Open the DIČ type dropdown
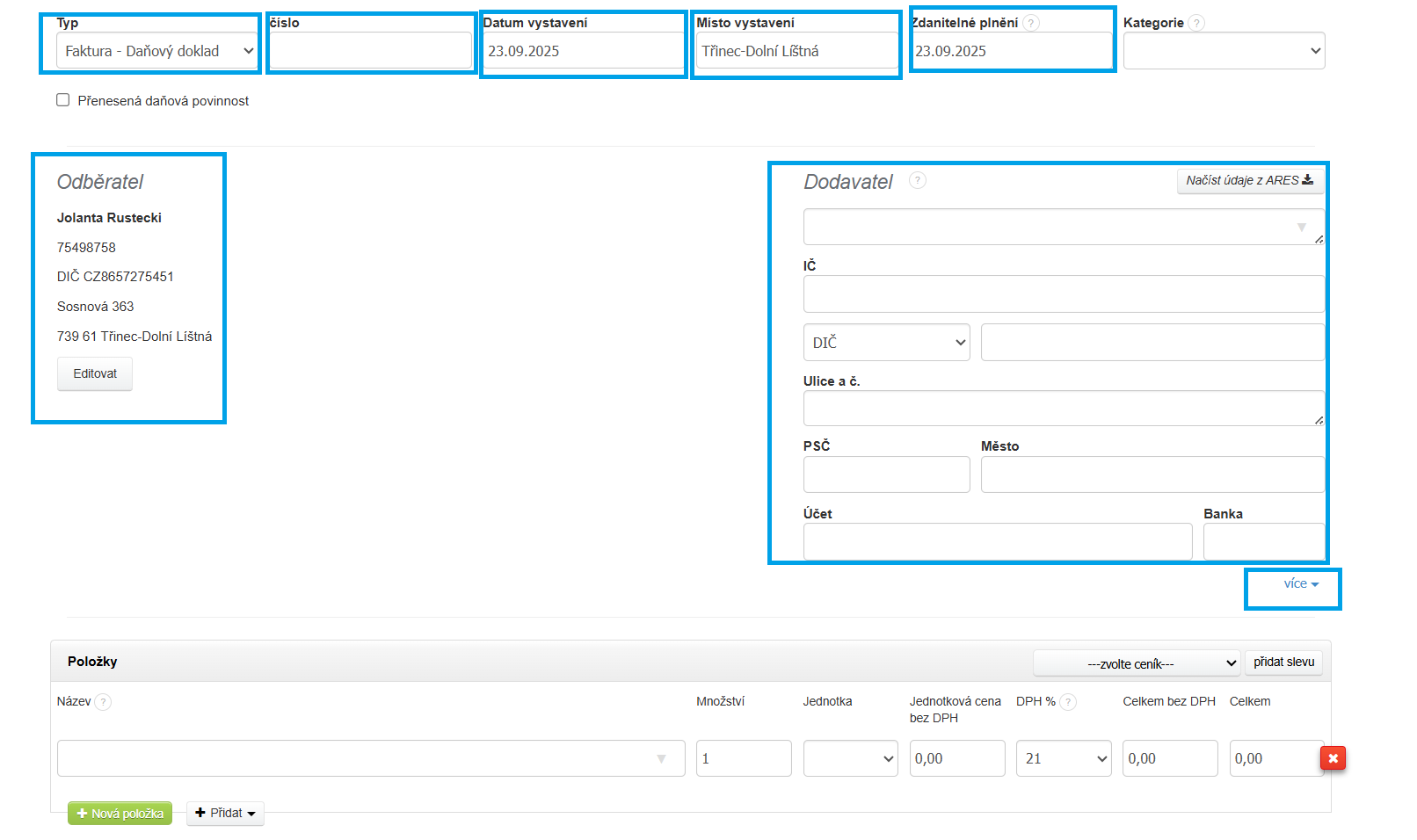Screen dimensions: 1417x840 pyautogui.click(x=886, y=343)
